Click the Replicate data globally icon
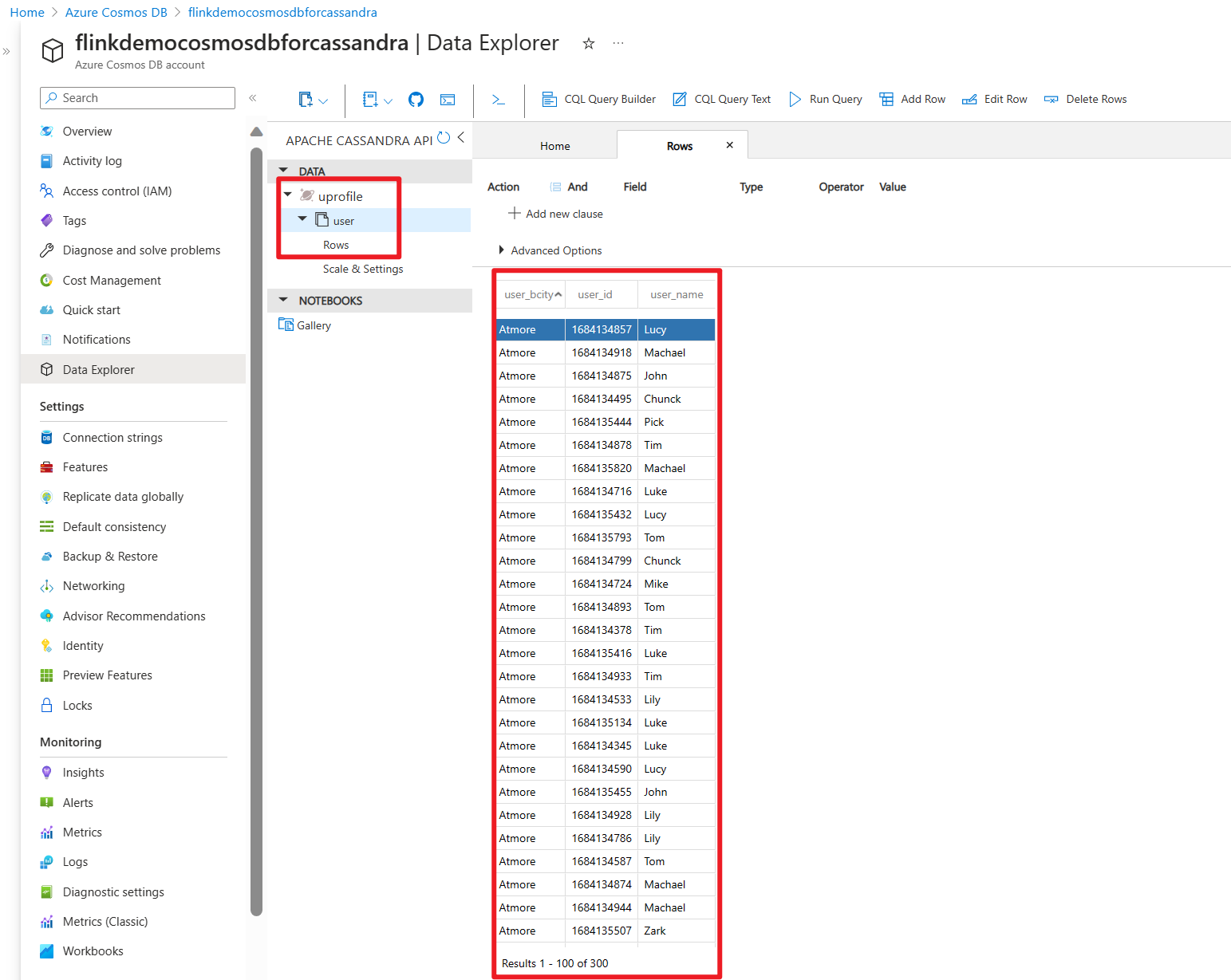This screenshot has width=1231, height=980. [x=47, y=497]
